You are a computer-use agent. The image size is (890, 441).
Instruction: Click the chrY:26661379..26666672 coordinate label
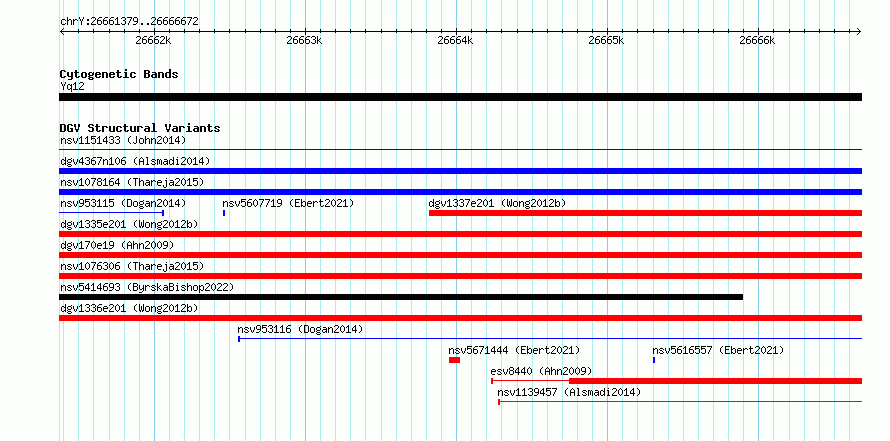[129, 22]
